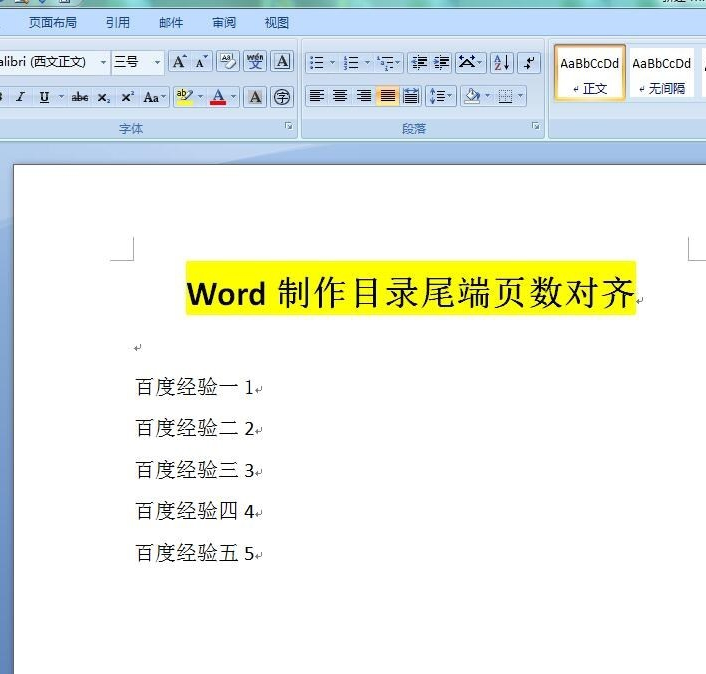The height and width of the screenshot is (674, 706).
Task: Center the text alignment
Action: point(340,96)
